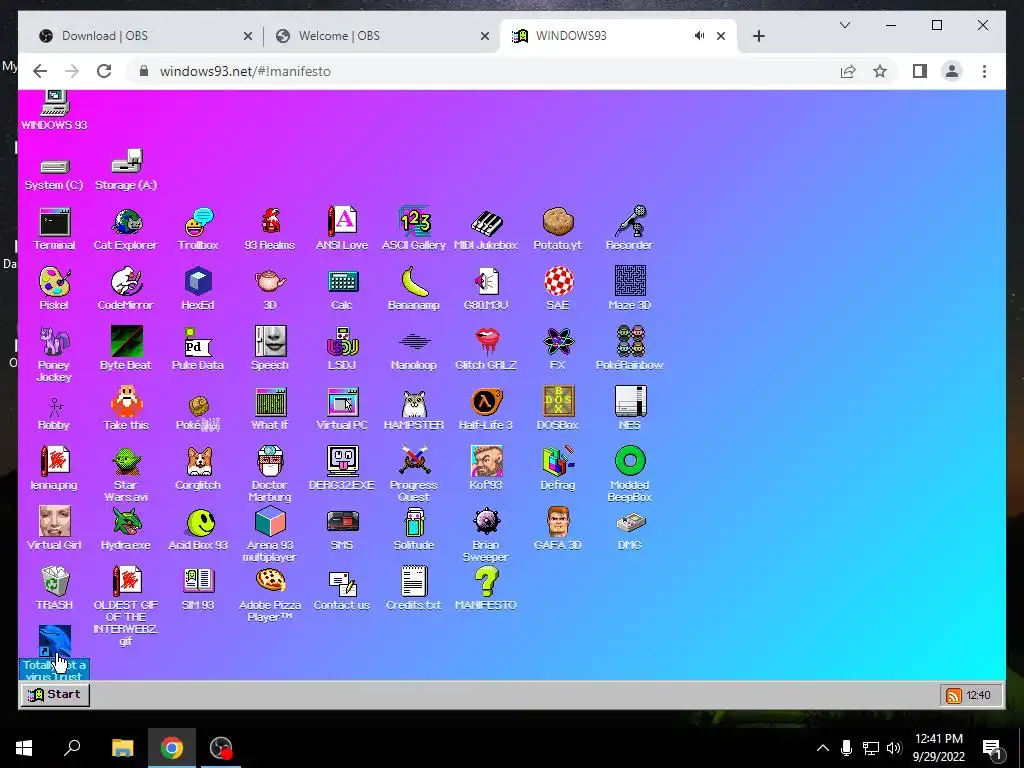Open the NES console icon

click(630, 408)
